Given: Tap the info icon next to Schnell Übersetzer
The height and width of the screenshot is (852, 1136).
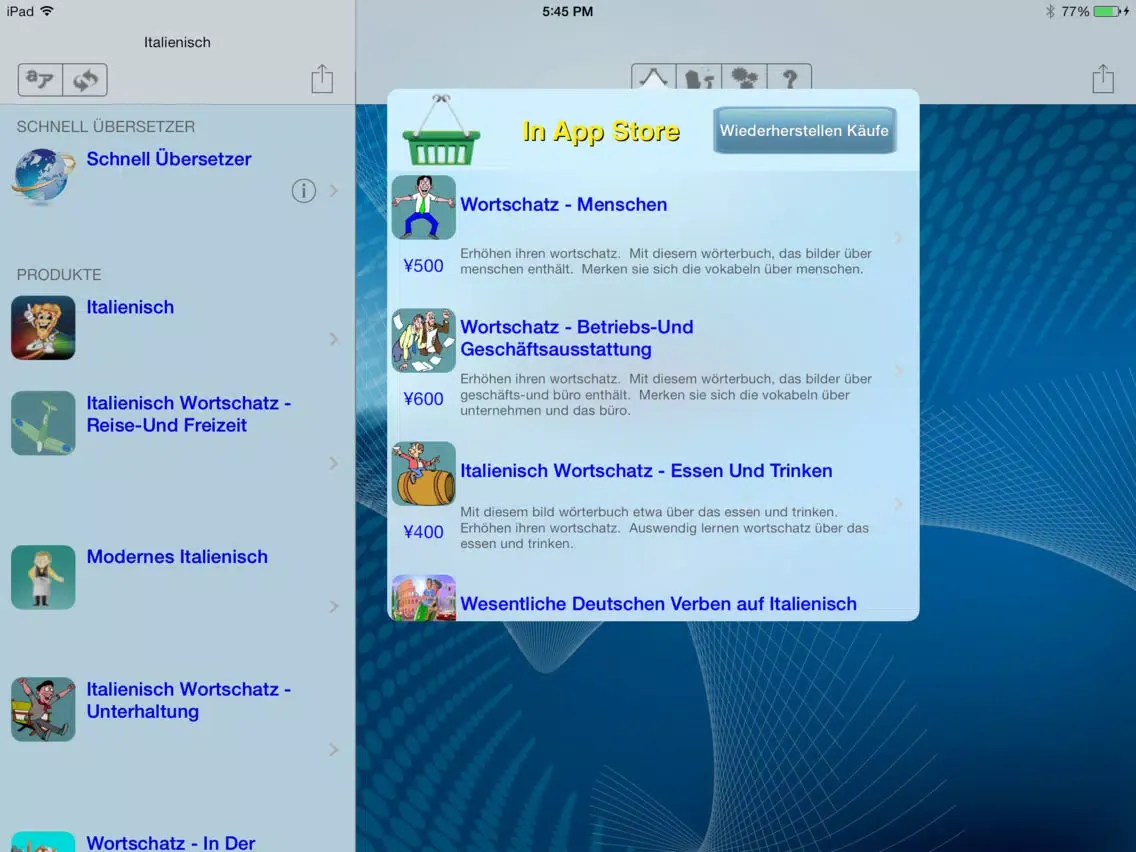Looking at the screenshot, I should click(x=304, y=191).
